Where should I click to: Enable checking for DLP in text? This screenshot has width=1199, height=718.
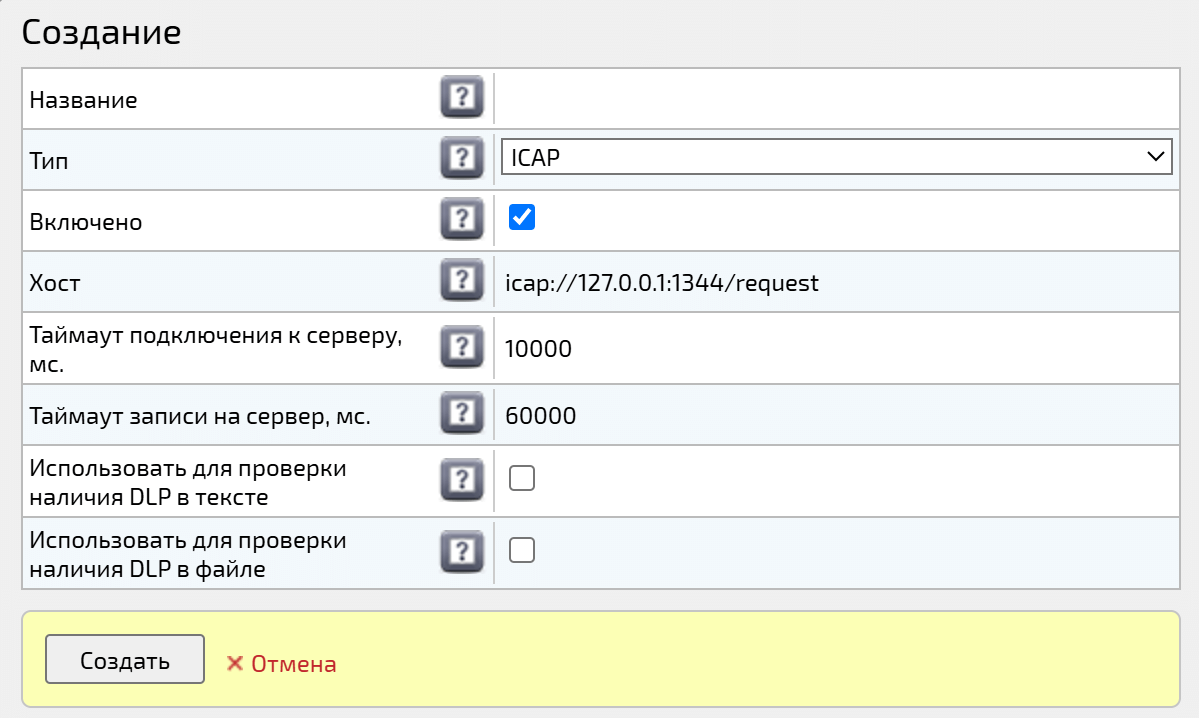(x=521, y=479)
